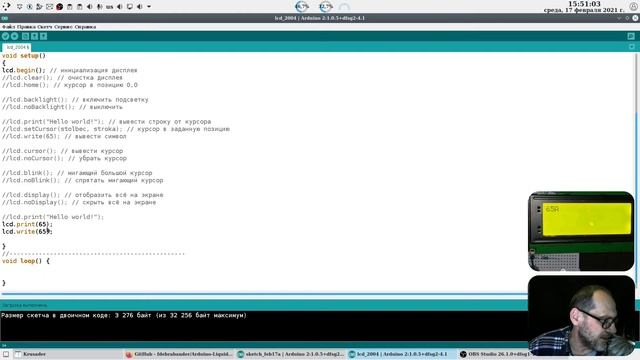The image size is (640, 360).
Task: Click the LCD camera preview overlay
Action: (581, 231)
